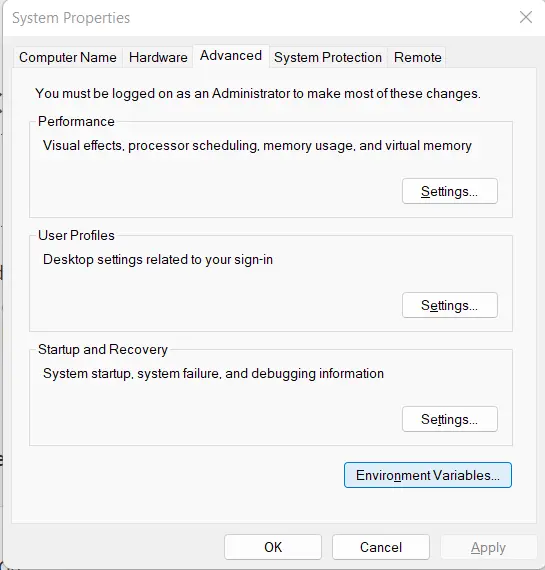Click the desktop settings sign-in description
545x570 pixels.
pos(158,260)
